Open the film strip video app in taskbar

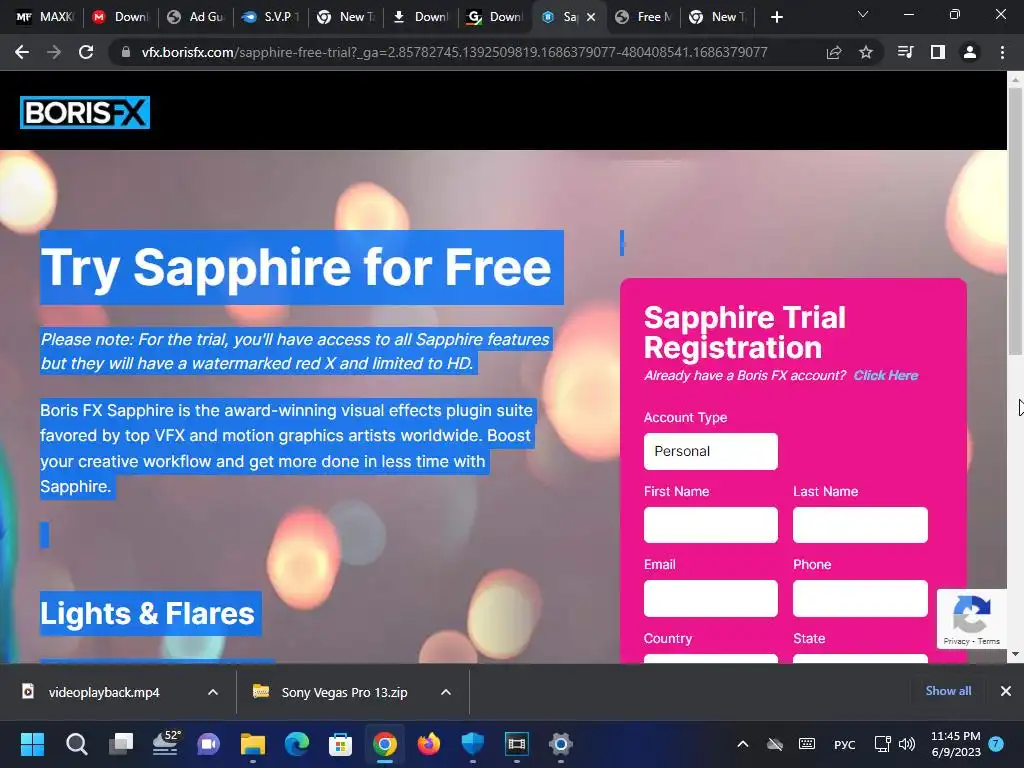[517, 744]
